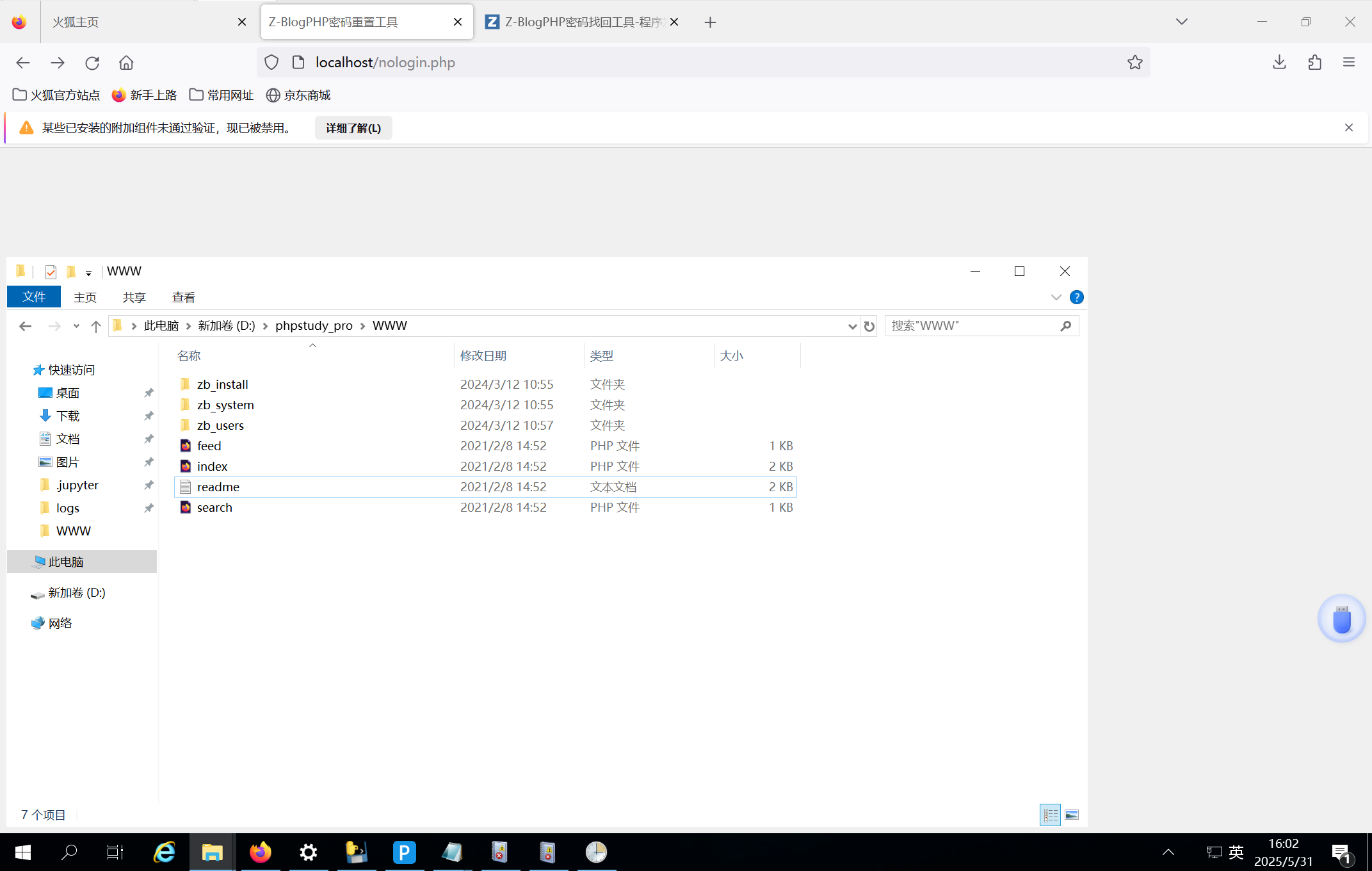Open Firefox downloads panel
This screenshot has height=871, width=1372.
pyautogui.click(x=1279, y=62)
